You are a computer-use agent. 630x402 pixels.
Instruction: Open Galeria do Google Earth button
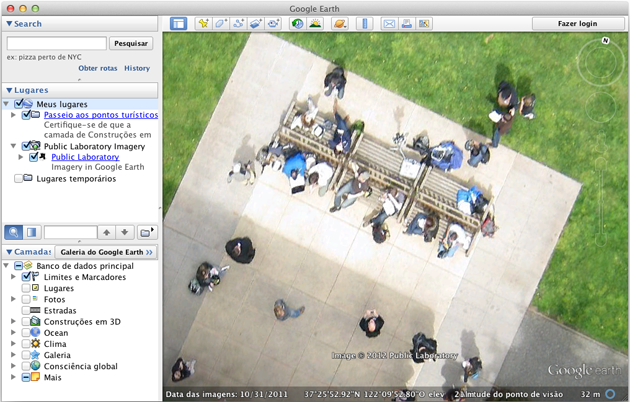[106, 252]
